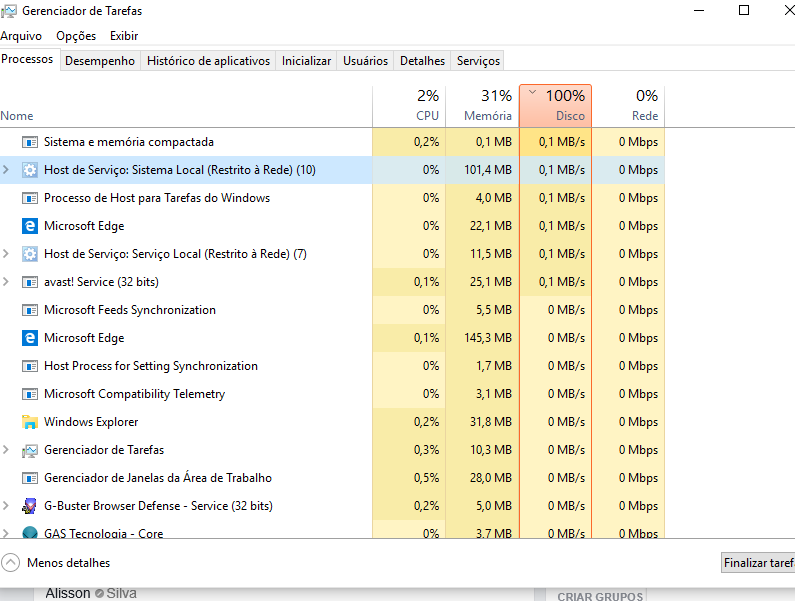Image resolution: width=795 pixels, height=601 pixels.
Task: Select the Sistema e memória compactada row
Action: 332,142
